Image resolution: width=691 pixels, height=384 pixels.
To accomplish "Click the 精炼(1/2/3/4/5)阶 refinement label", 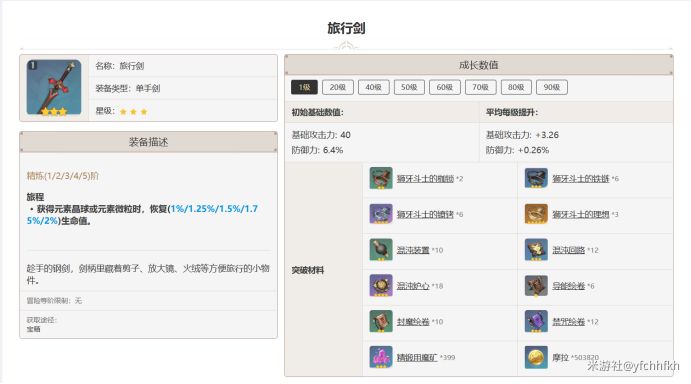I will pyautogui.click(x=63, y=176).
